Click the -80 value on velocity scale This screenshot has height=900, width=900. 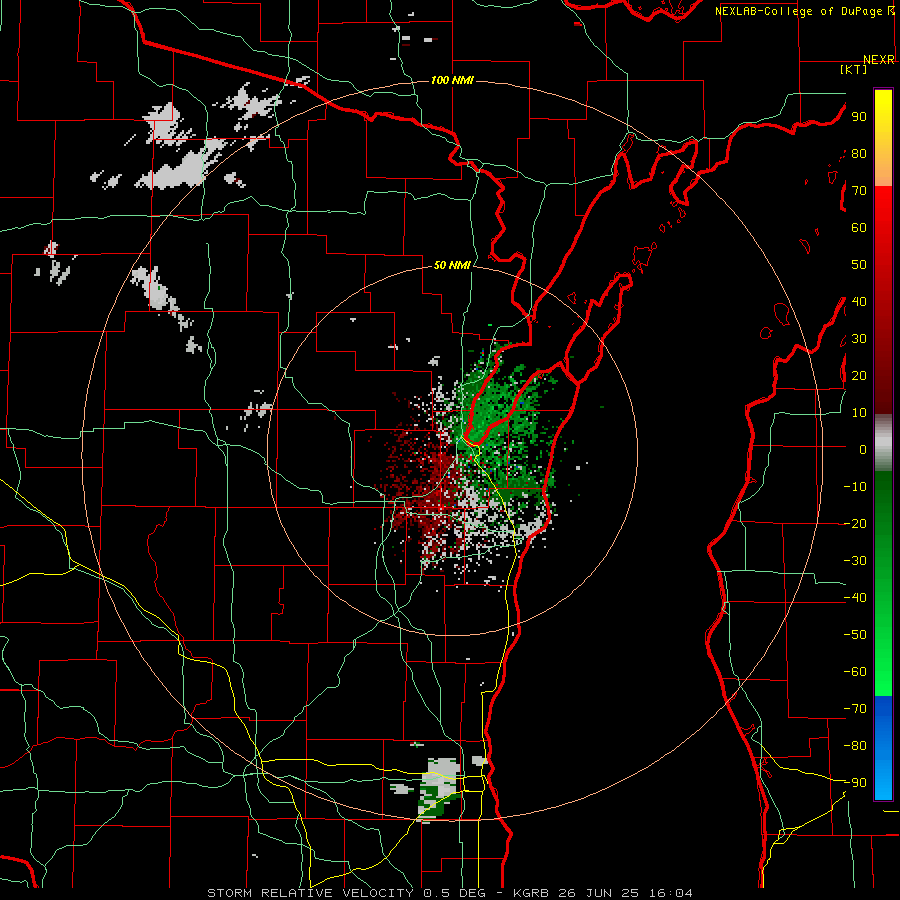[855, 746]
